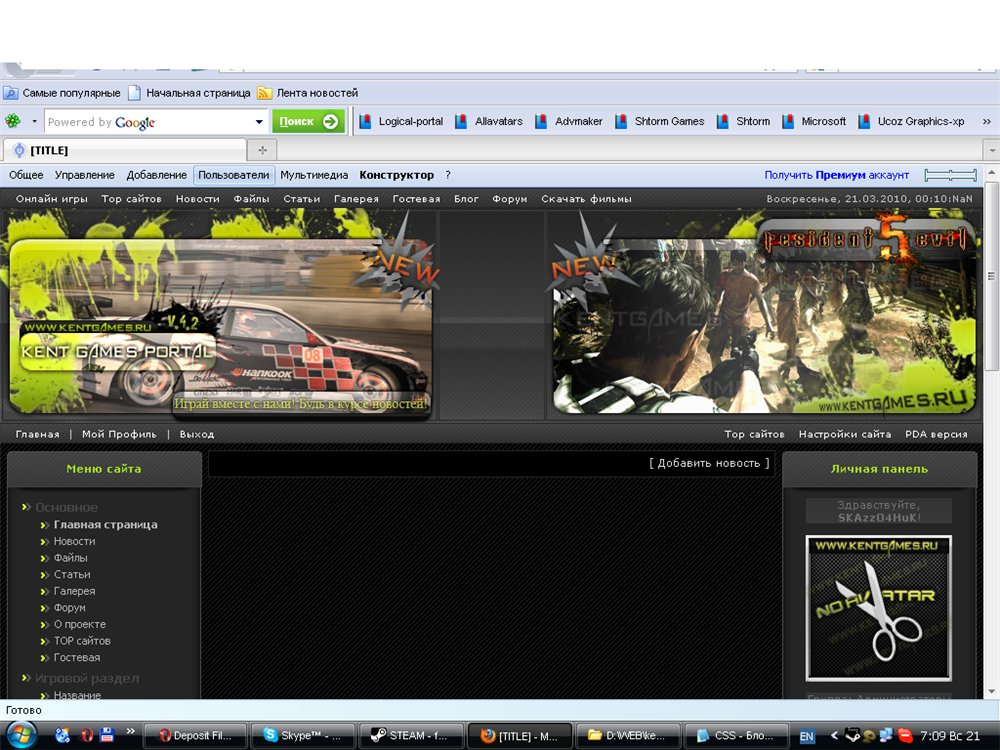Show more bookmarks via the double chevron
This screenshot has width=1000, height=750.
(986, 121)
